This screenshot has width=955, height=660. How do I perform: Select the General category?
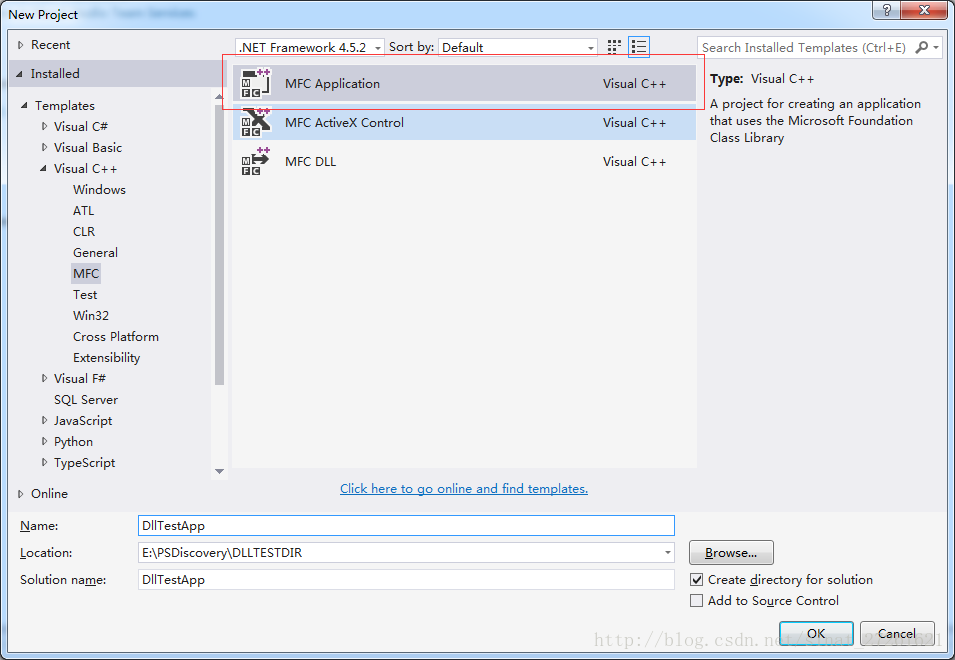coord(95,253)
